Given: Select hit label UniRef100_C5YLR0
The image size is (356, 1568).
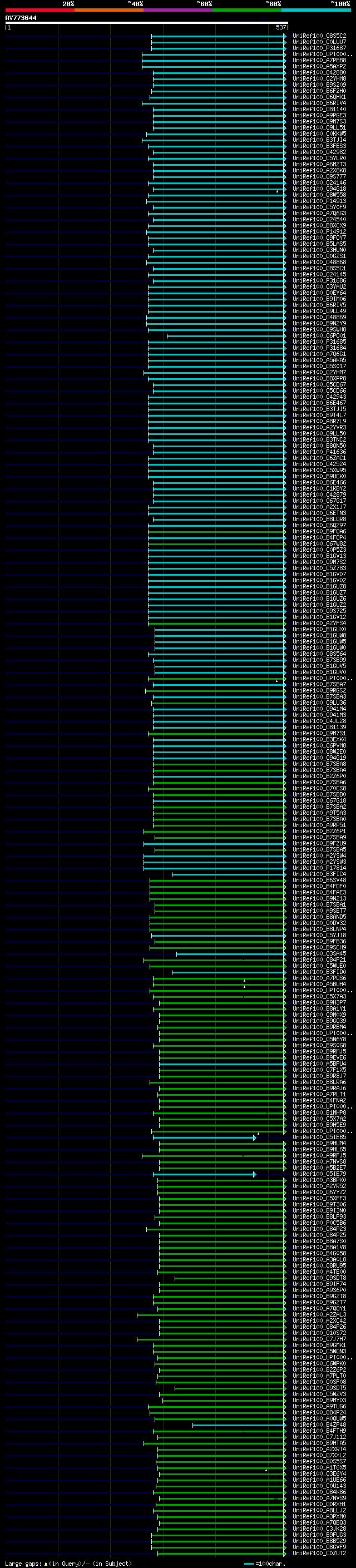Looking at the screenshot, I should click(319, 159).
